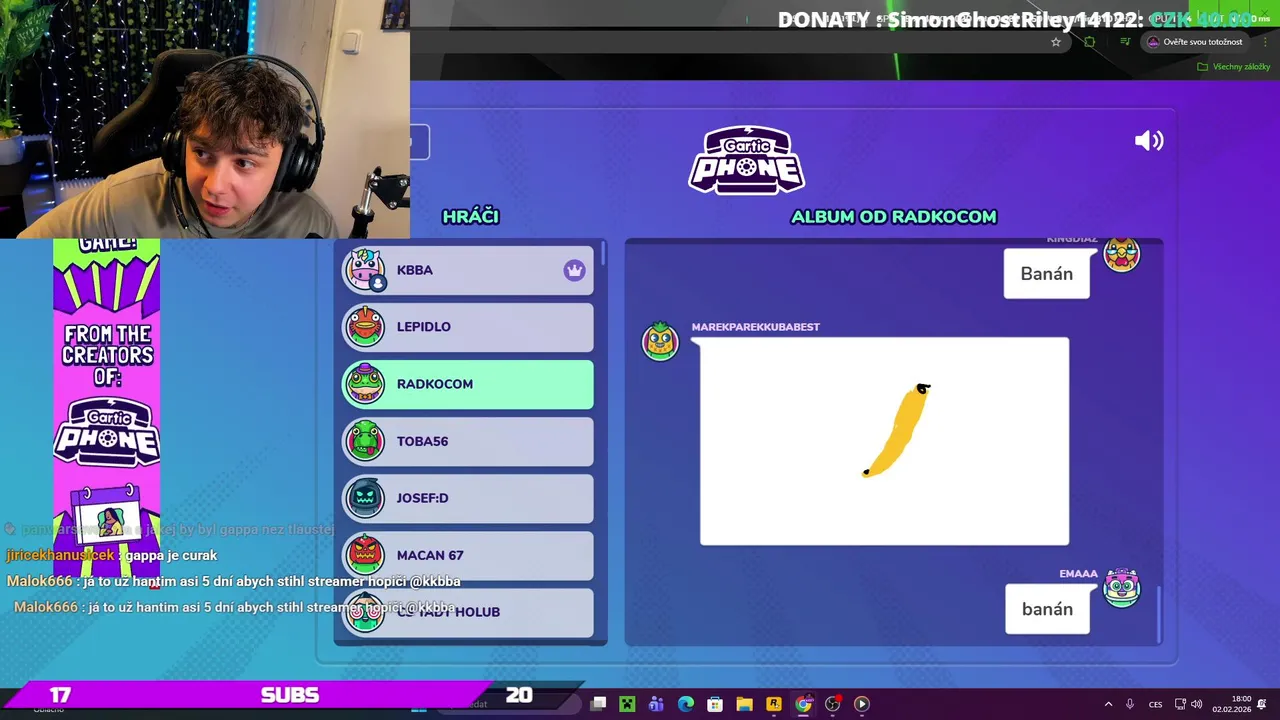Switch to Chrome in taskbar
Image resolution: width=1280 pixels, height=720 pixels.
pyautogui.click(x=803, y=704)
